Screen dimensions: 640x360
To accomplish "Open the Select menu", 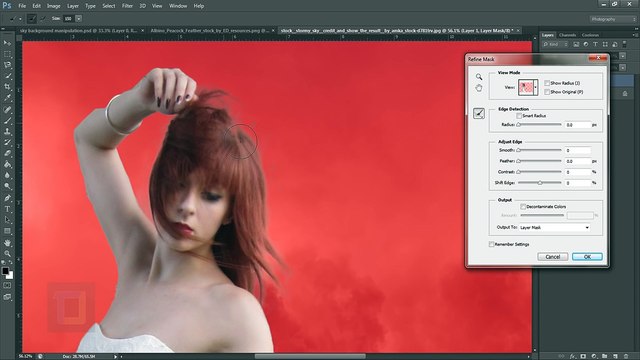I will point(109,6).
